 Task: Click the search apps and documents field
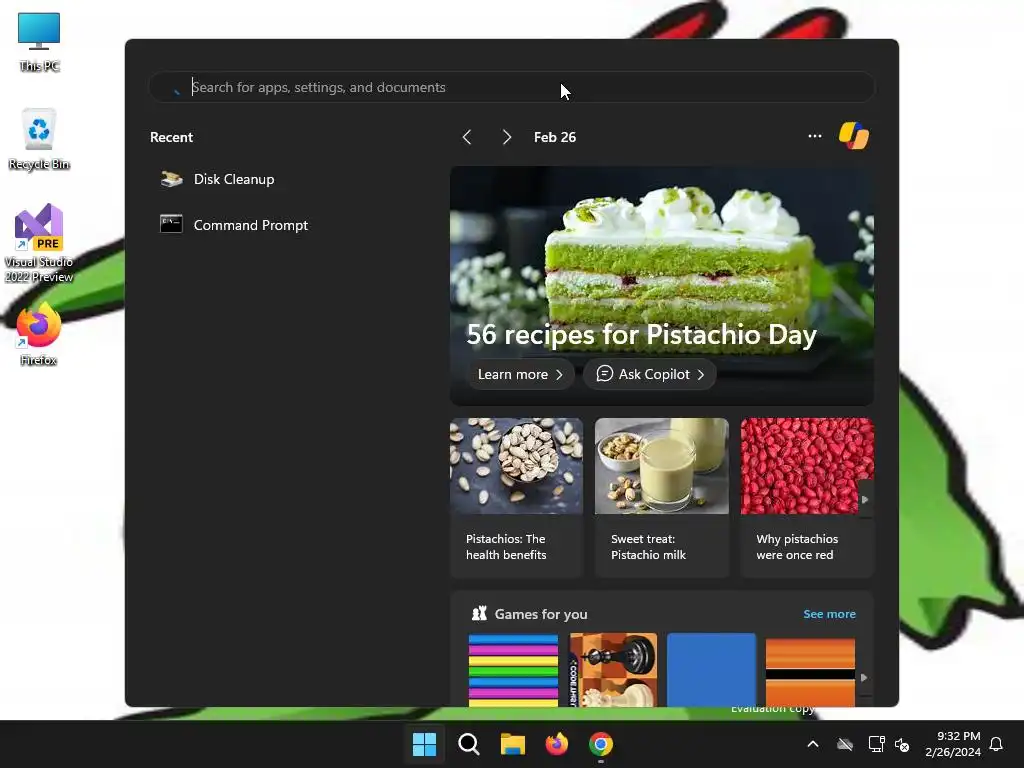coord(511,88)
